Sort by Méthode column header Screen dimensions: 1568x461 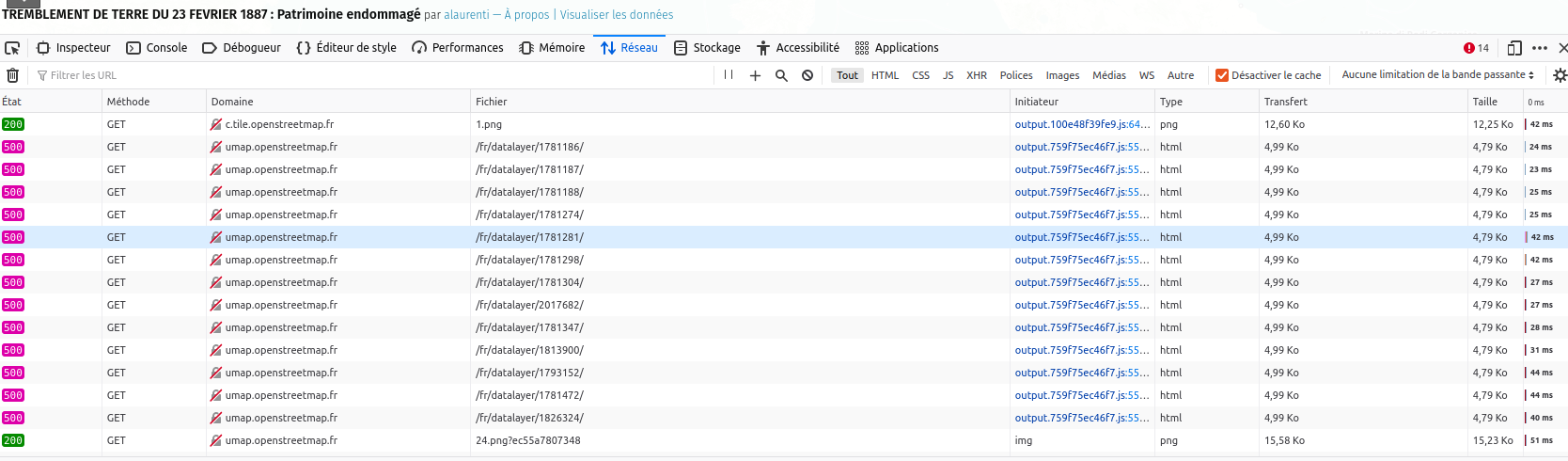click(x=154, y=102)
